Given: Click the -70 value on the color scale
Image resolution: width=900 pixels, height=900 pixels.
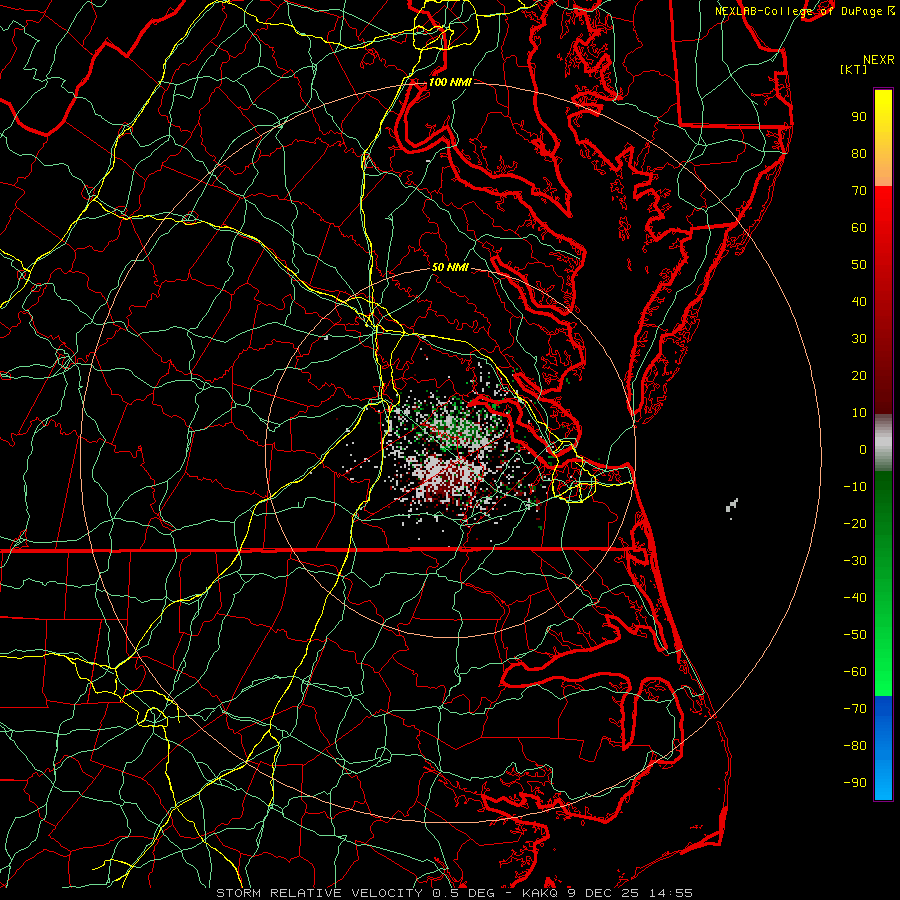Looking at the screenshot, I should pos(855,709).
